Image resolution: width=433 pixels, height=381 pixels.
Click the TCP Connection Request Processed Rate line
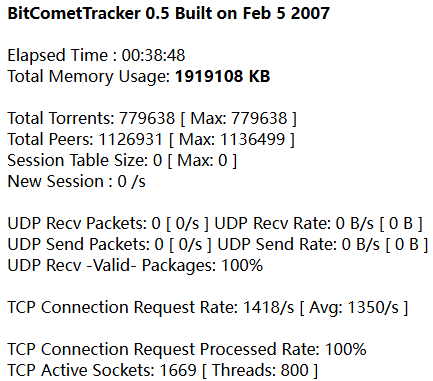tap(187, 349)
